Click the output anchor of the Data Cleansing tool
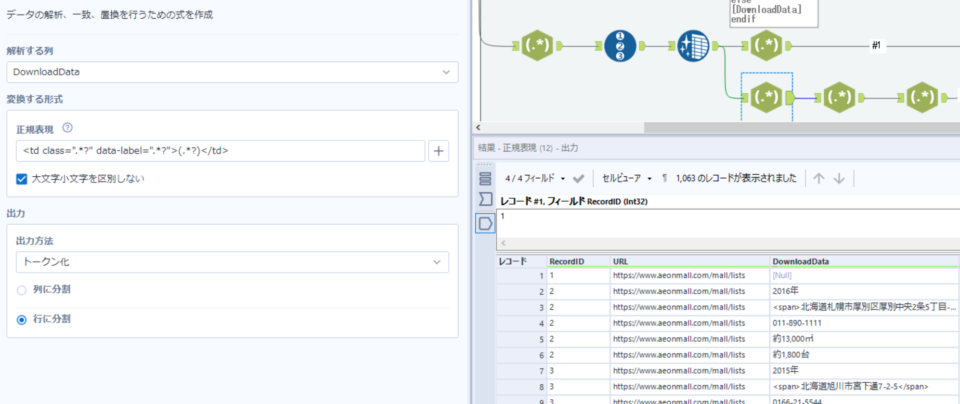The image size is (960, 404). click(715, 46)
